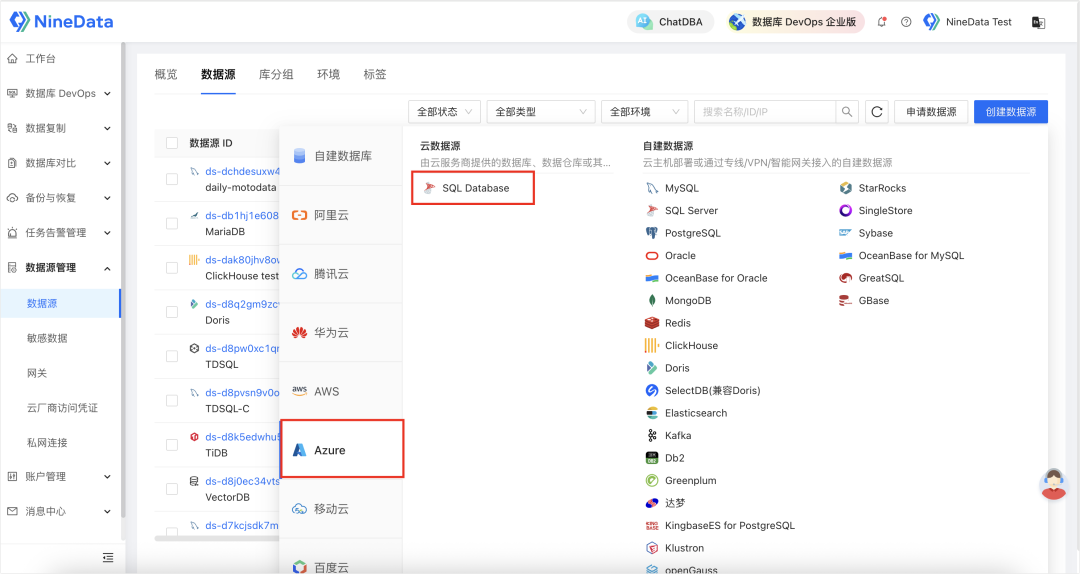The image size is (1080, 574).
Task: Open data source link ds-db1hj1e608
Action: pyautogui.click(x=242, y=216)
